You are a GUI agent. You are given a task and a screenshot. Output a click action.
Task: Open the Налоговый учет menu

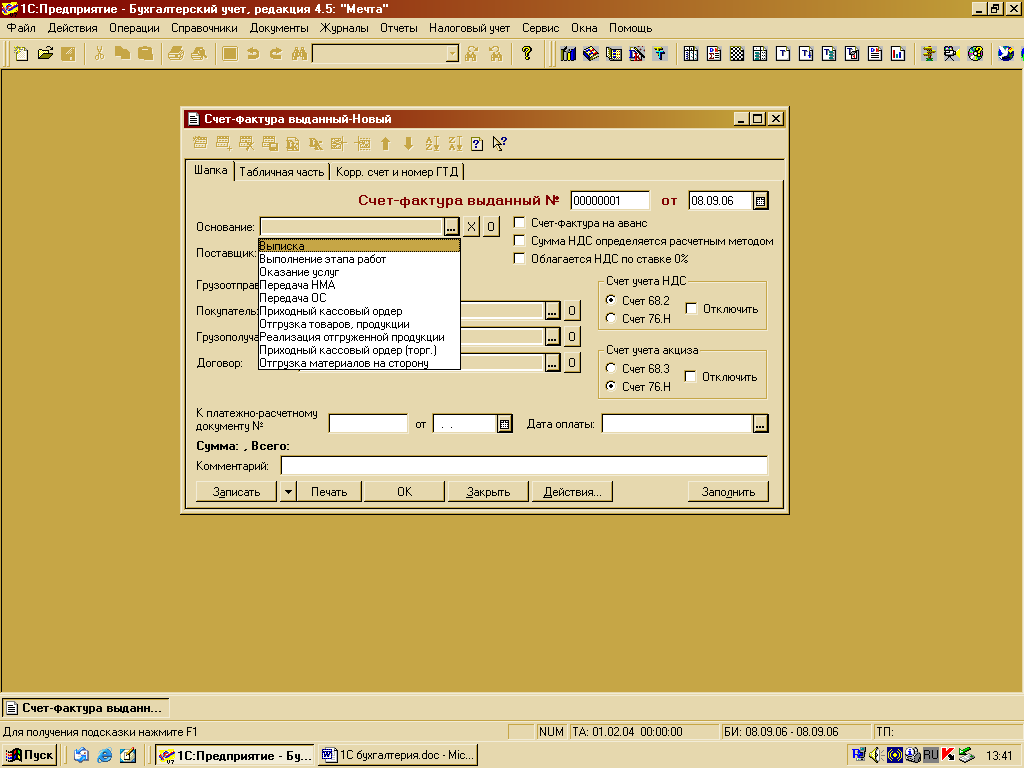coord(470,28)
